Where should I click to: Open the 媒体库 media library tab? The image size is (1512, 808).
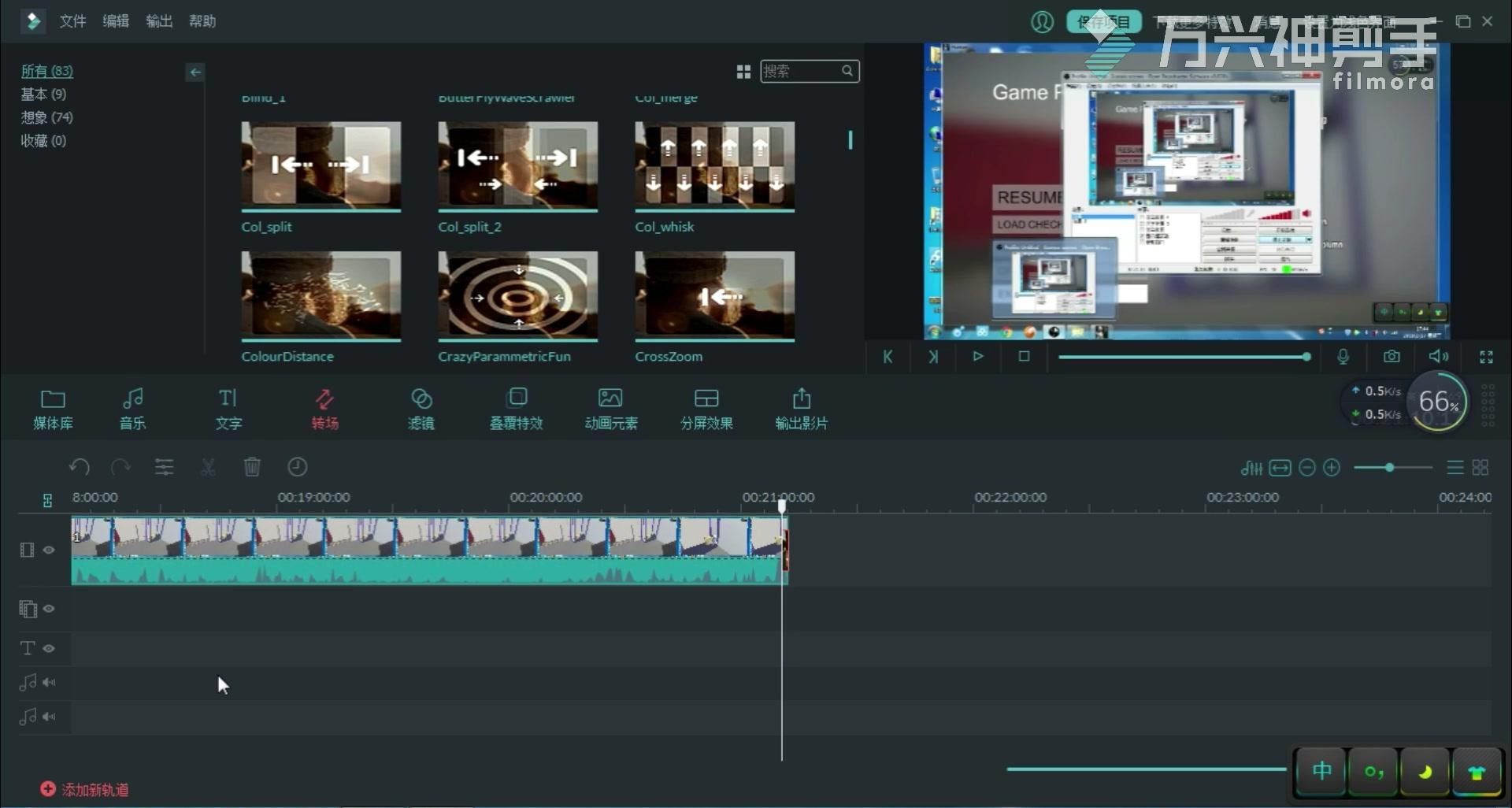pyautogui.click(x=53, y=410)
